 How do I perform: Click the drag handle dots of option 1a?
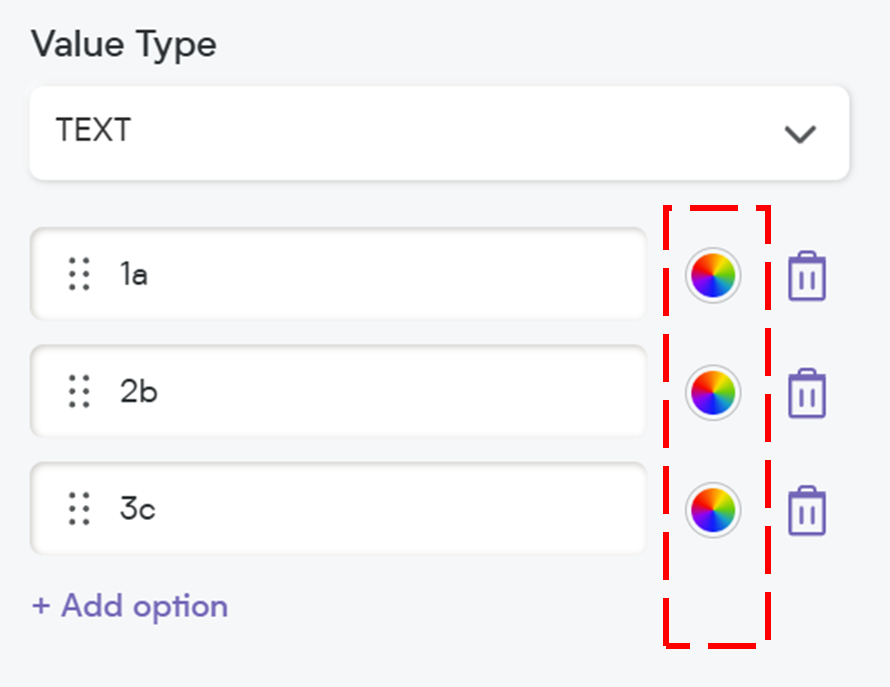(79, 274)
